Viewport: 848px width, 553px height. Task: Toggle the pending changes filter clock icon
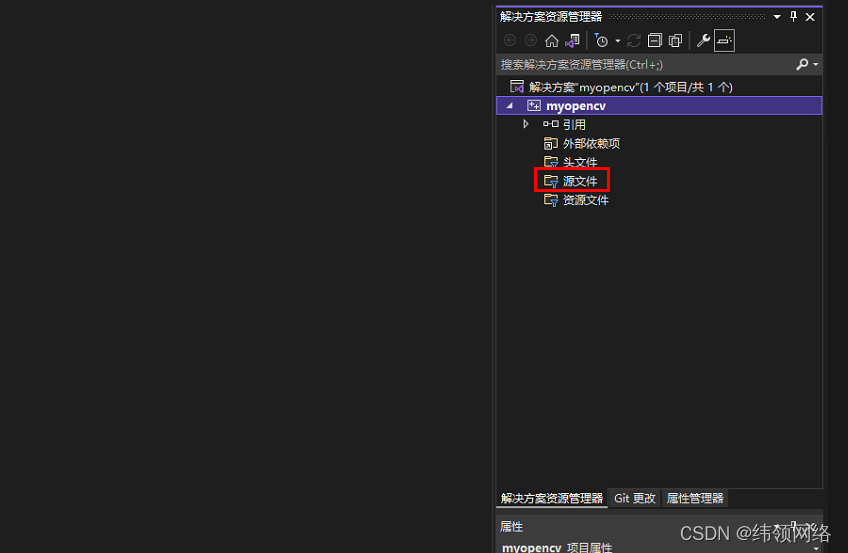[x=601, y=41]
